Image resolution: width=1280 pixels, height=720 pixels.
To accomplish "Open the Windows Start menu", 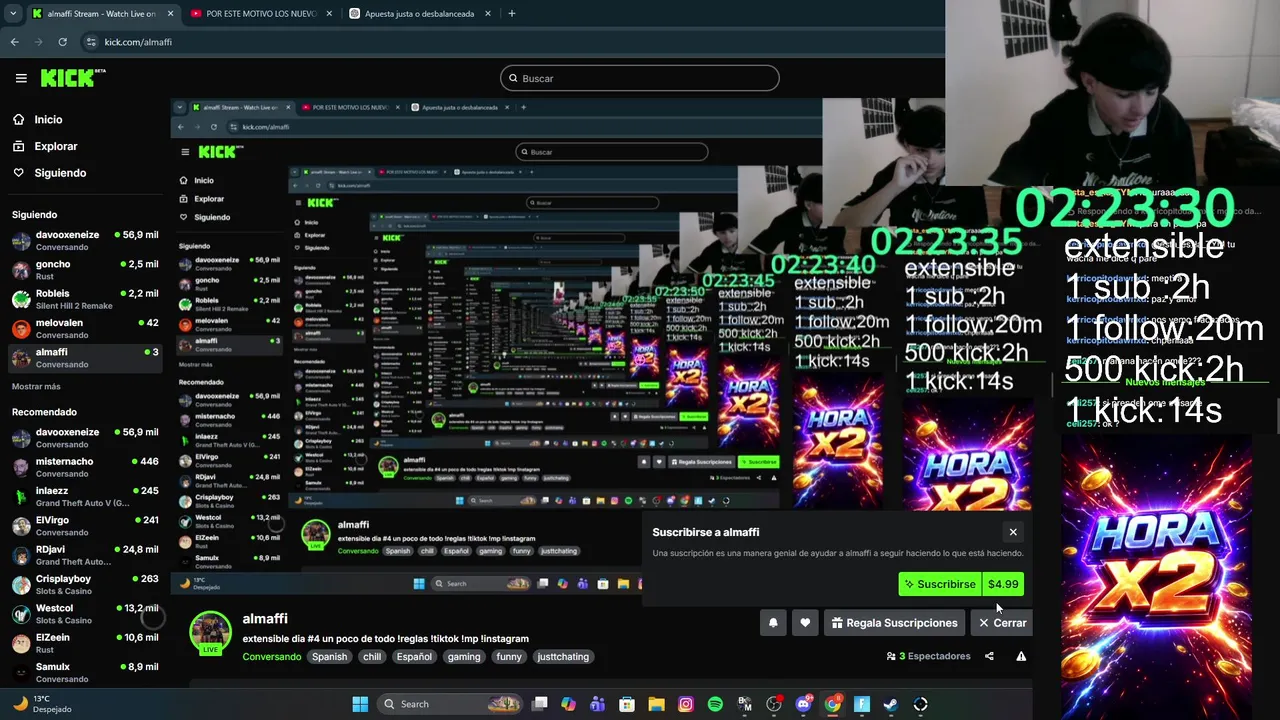I will tap(360, 704).
